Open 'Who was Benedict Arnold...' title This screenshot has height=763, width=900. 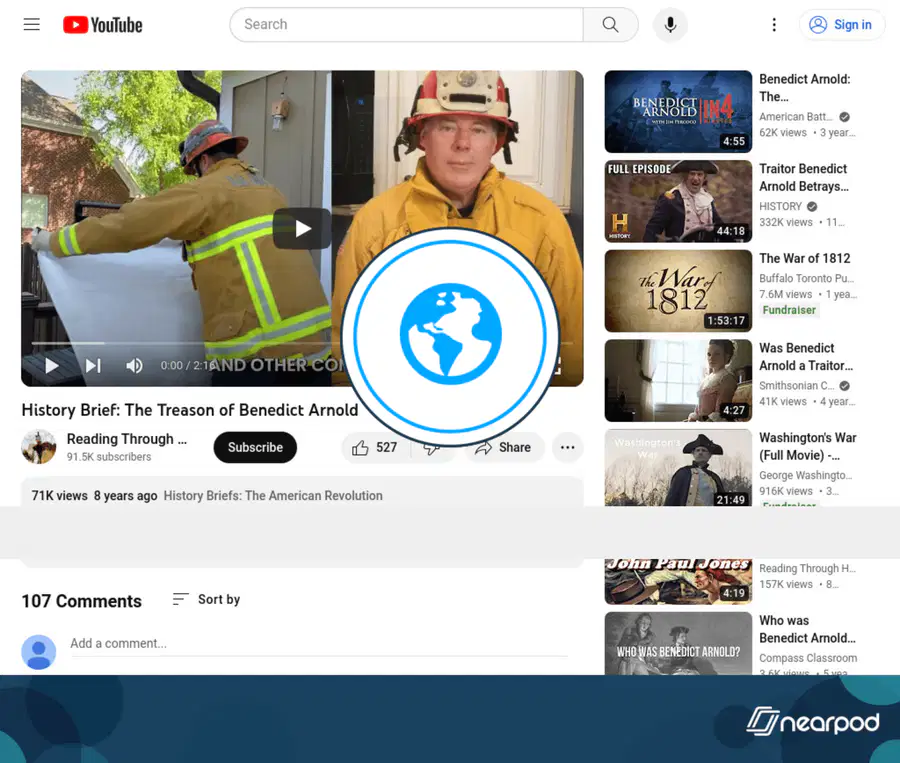807,629
